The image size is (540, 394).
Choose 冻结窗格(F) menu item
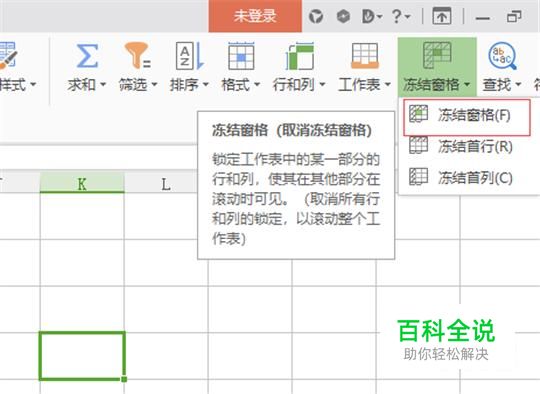coord(467,117)
